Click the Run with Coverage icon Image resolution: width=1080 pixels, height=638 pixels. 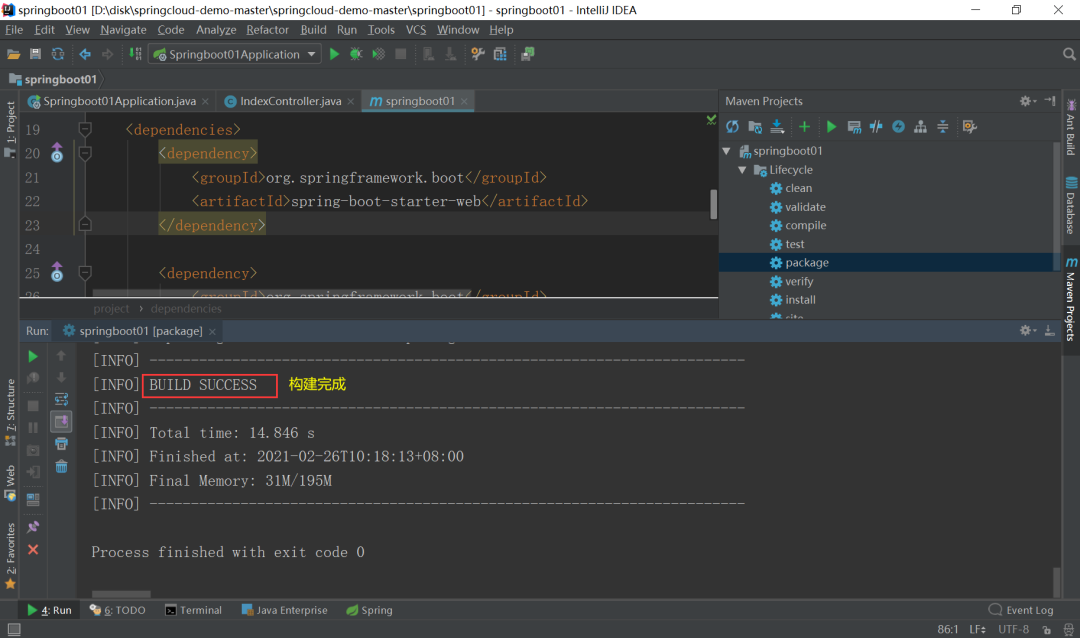click(x=378, y=54)
